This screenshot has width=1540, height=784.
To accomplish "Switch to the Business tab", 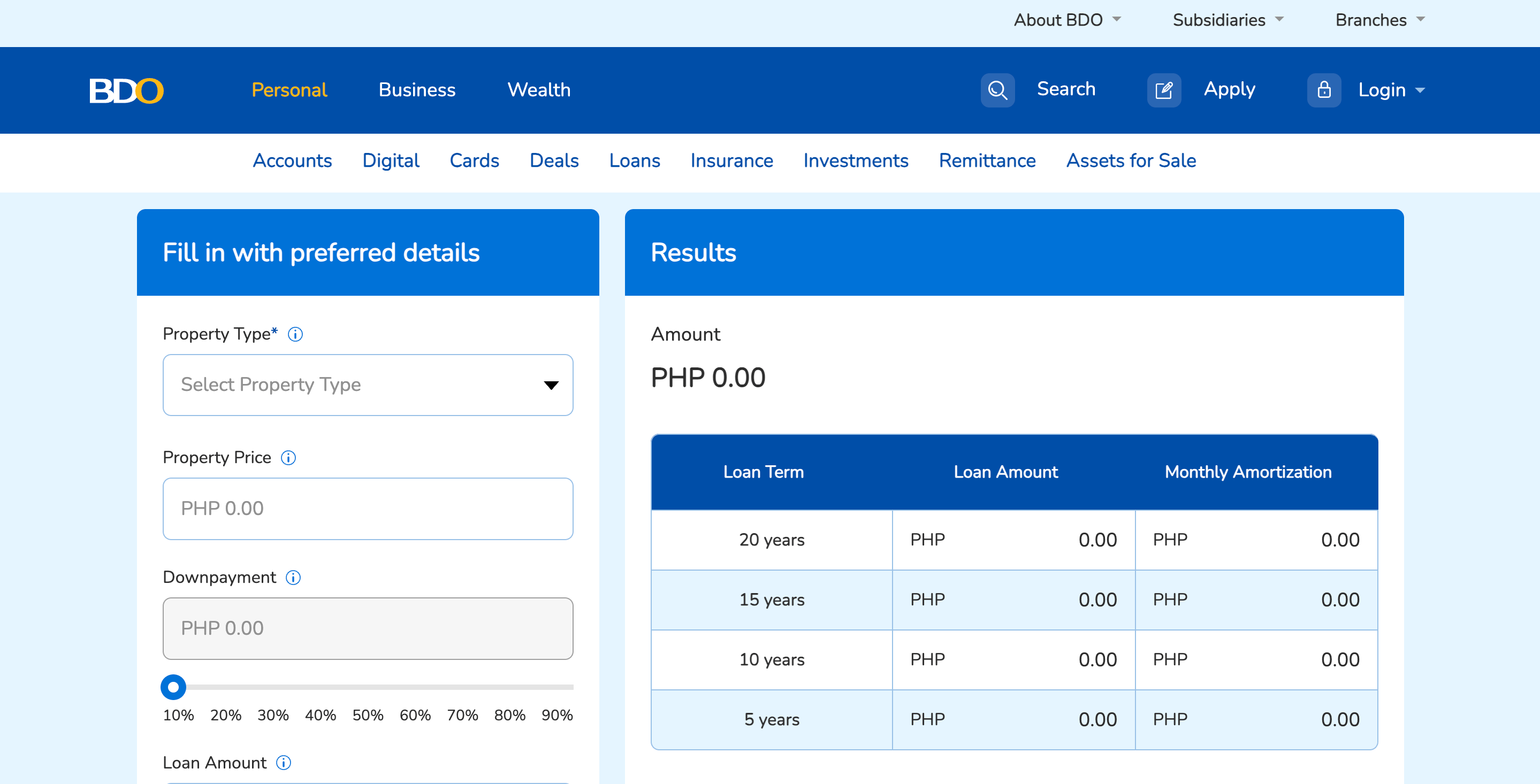I will coord(417,90).
